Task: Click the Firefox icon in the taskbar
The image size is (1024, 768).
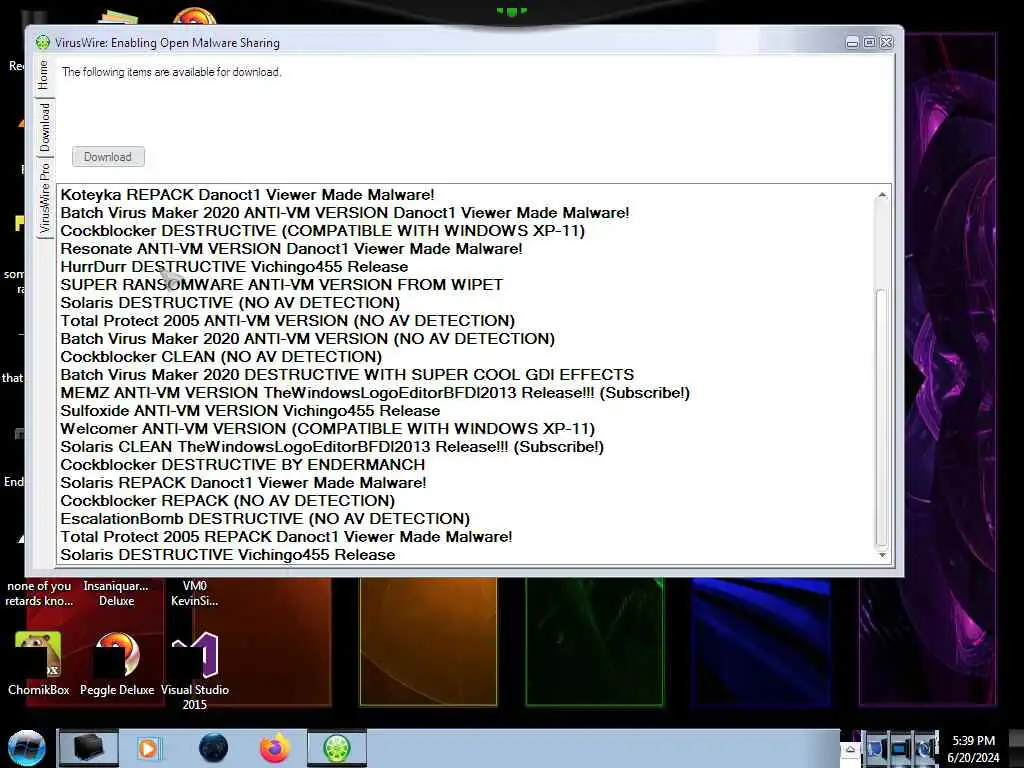Action: click(x=275, y=748)
